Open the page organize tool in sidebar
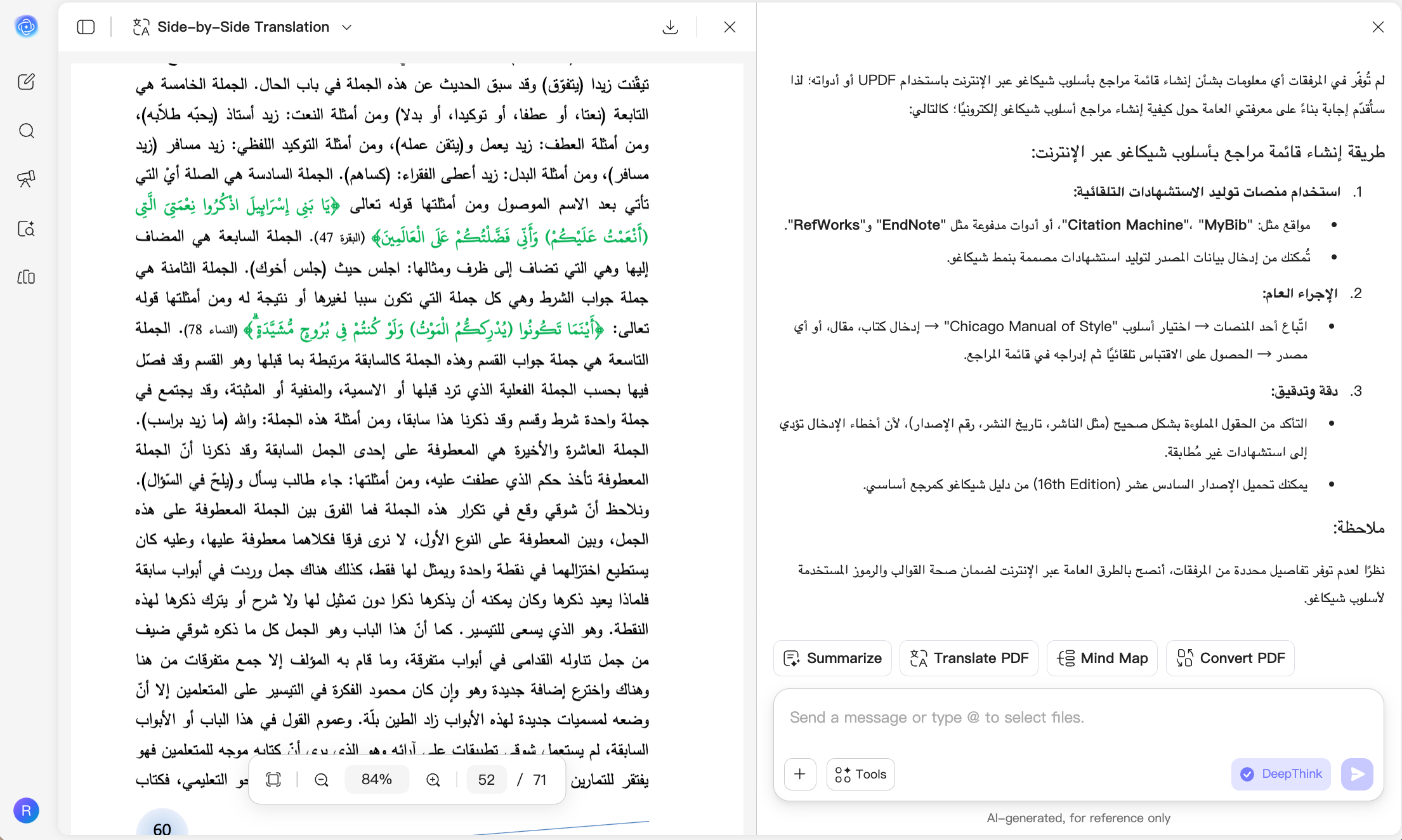 point(26,277)
